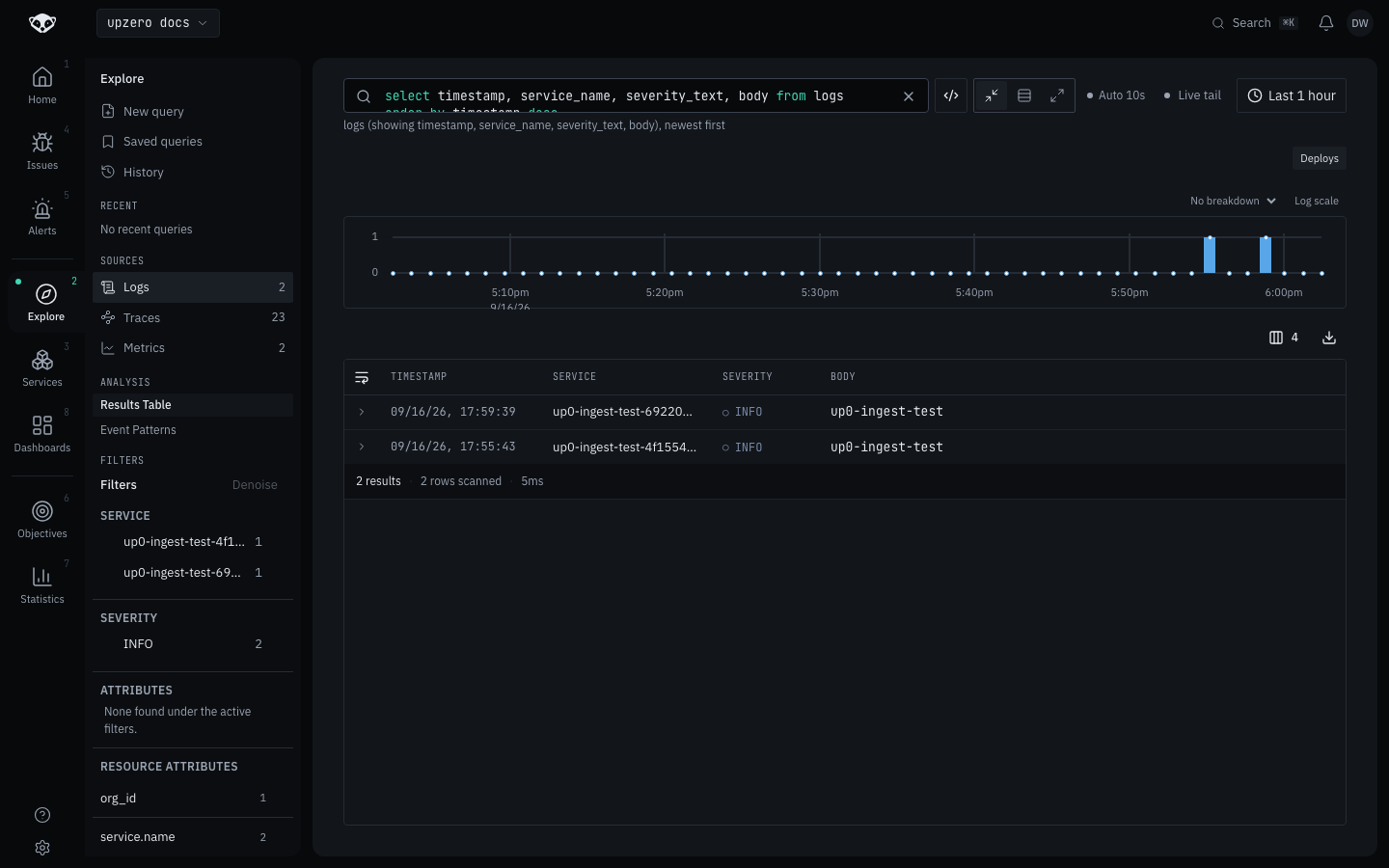The image size is (1389, 868).
Task: Click the SQL query input field
Action: point(637,95)
